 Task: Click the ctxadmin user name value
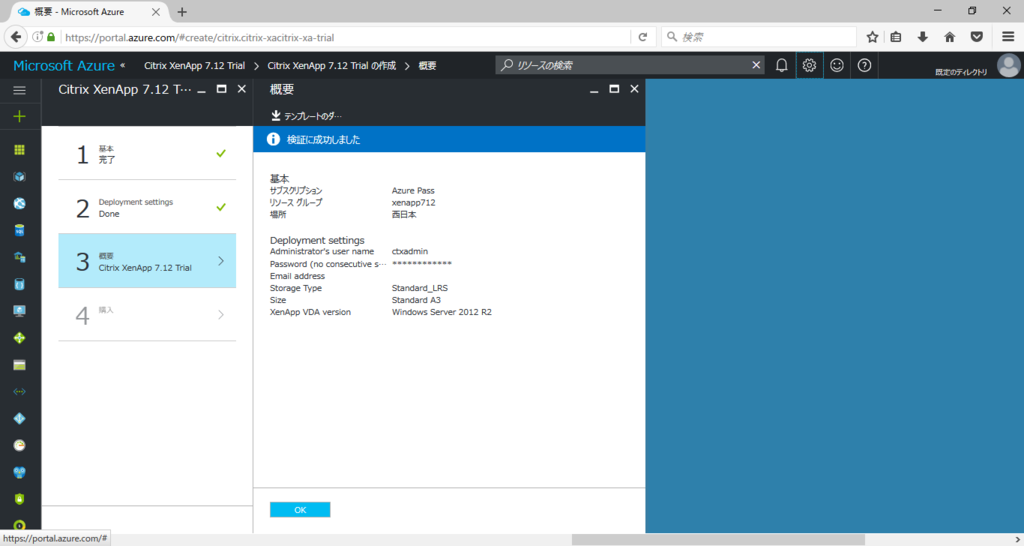click(x=409, y=251)
